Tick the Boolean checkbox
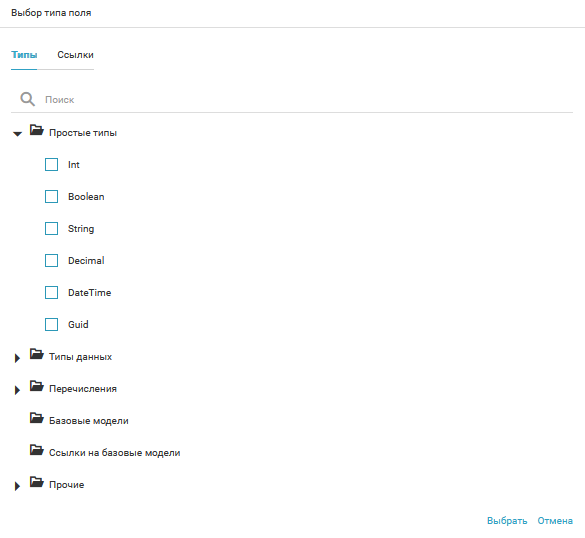The width and height of the screenshot is (585, 538). tap(51, 197)
